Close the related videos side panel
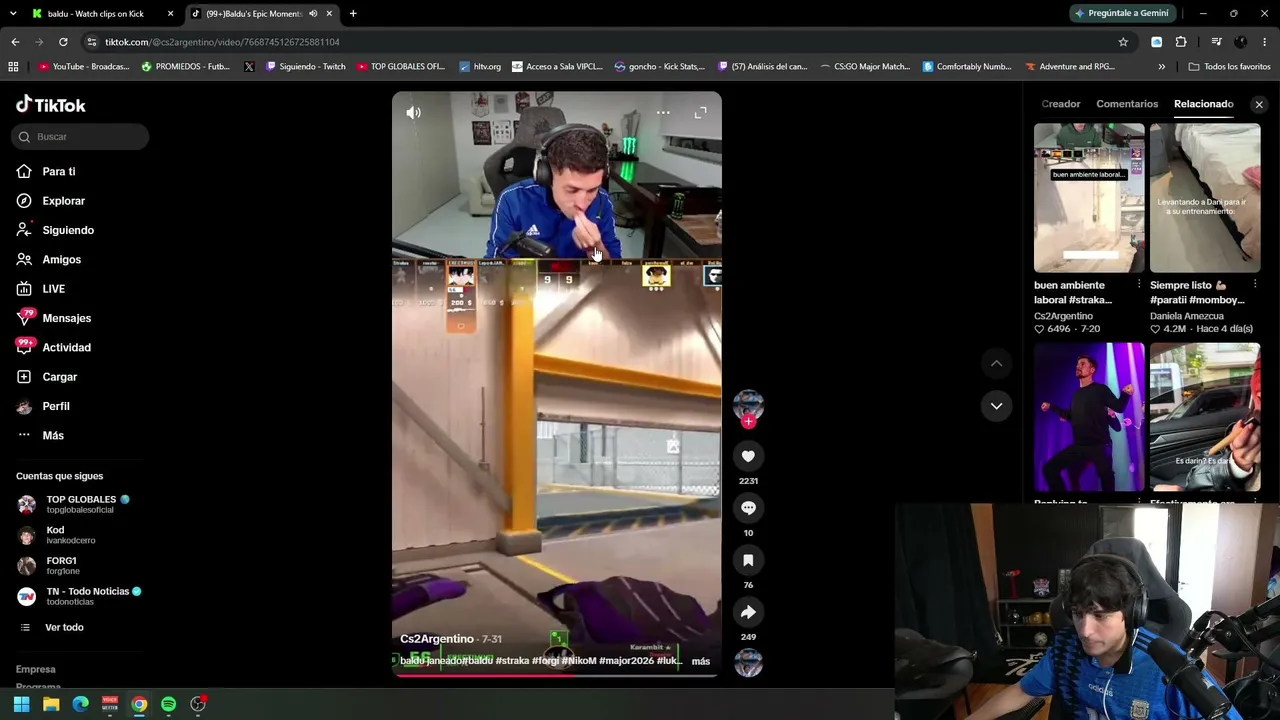The height and width of the screenshot is (720, 1280). (x=1259, y=104)
